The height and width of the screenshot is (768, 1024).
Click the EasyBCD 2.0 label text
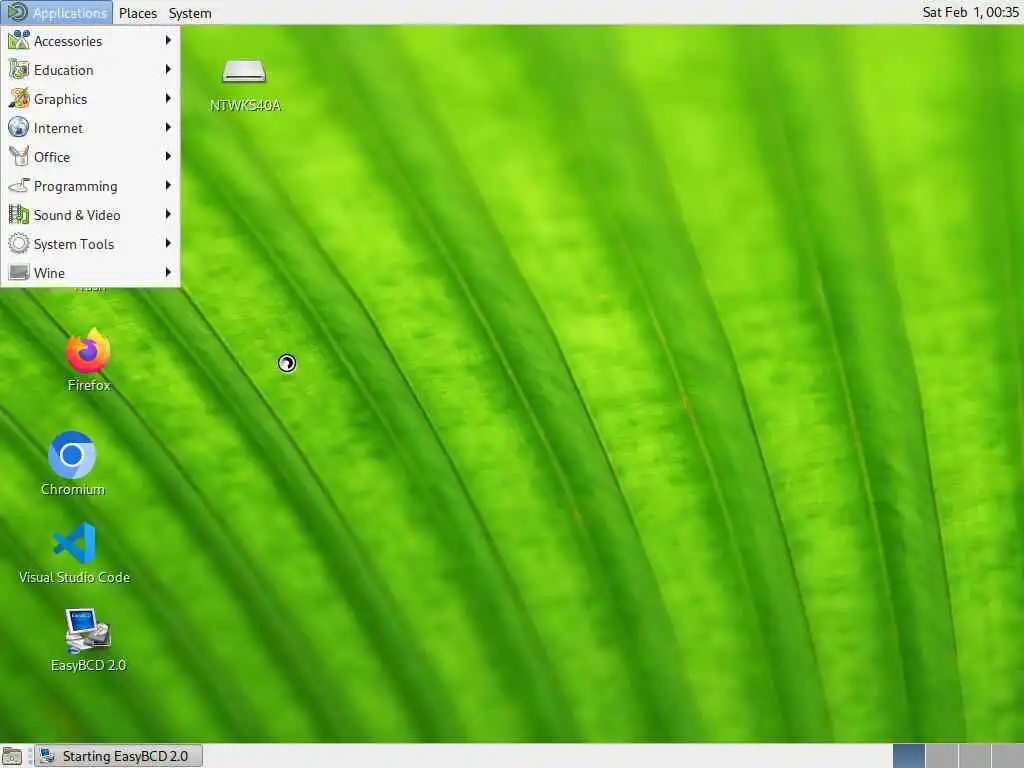(88, 665)
